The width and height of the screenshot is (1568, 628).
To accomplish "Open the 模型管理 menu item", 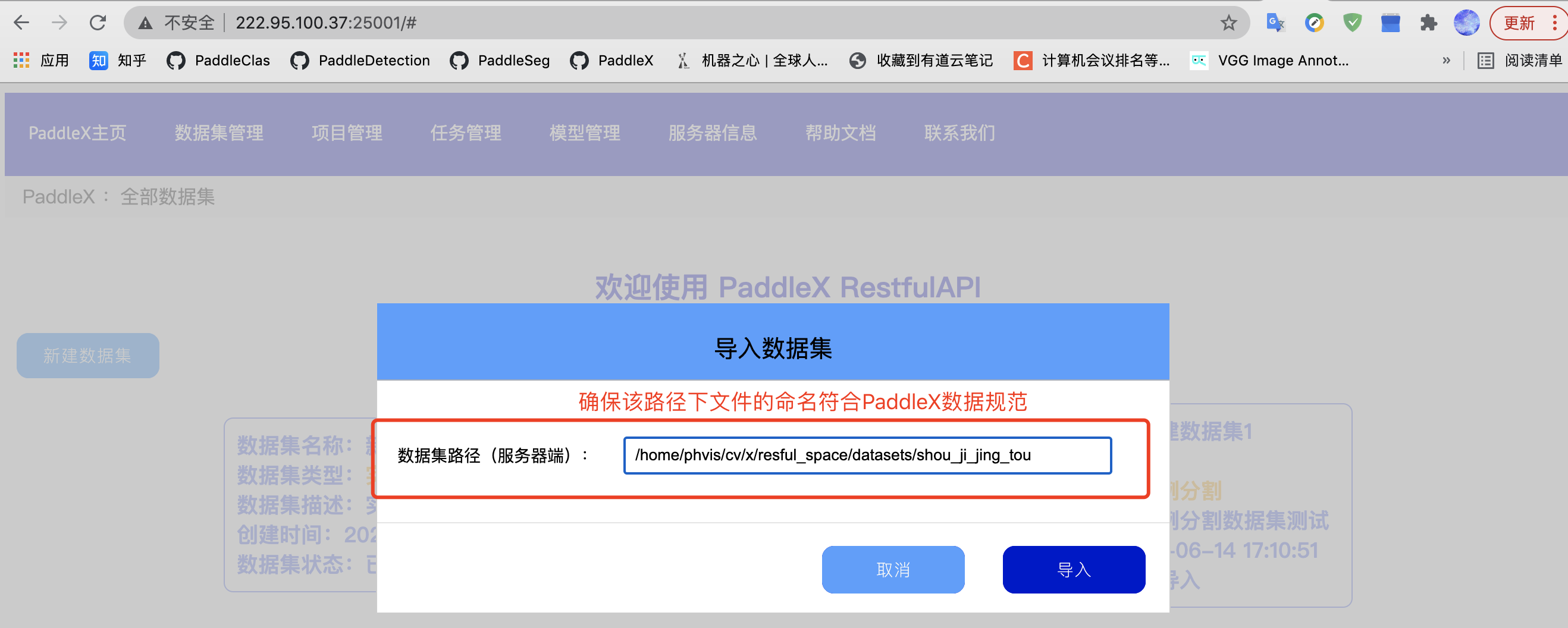I will click(x=584, y=133).
